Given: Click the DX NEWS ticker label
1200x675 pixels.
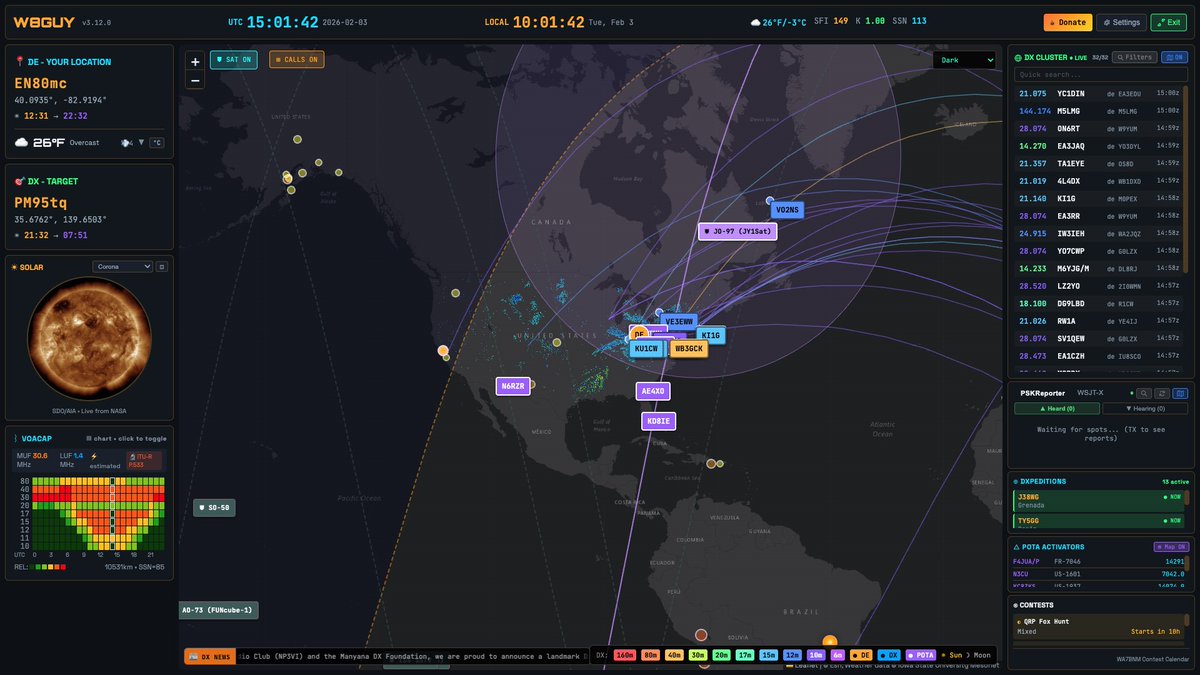Looking at the screenshot, I should pos(209,657).
